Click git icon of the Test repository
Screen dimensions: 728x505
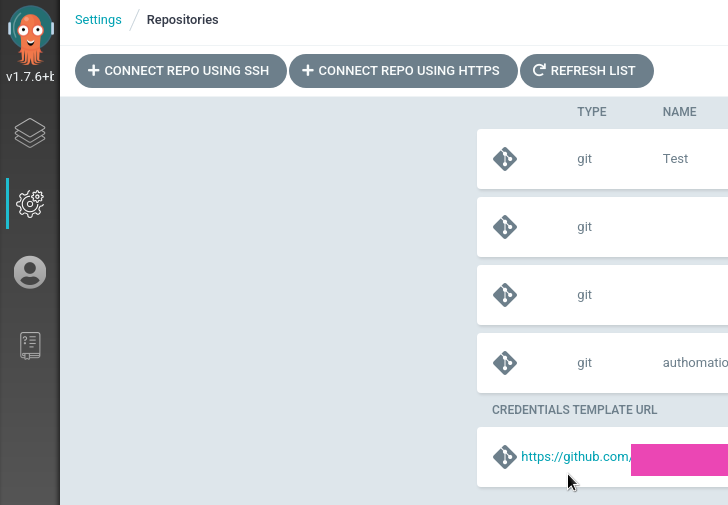505,159
